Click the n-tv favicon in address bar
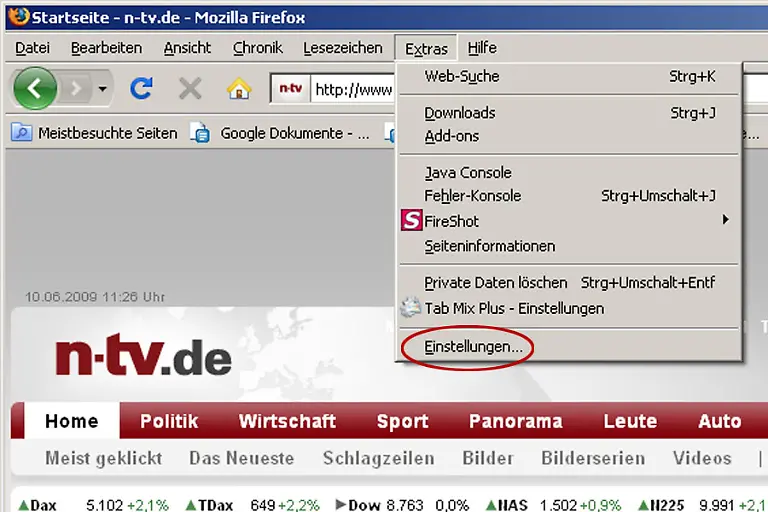 pos(290,89)
